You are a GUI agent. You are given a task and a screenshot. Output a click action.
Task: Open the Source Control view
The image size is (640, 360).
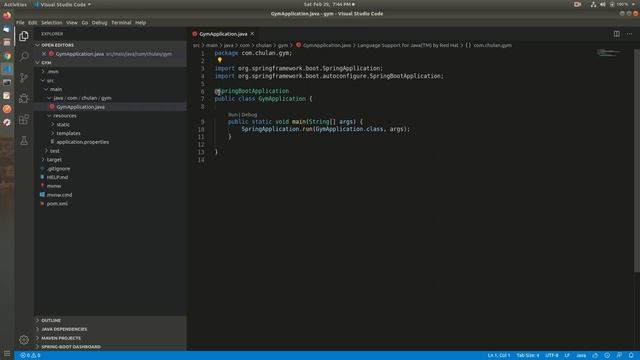(x=24, y=78)
